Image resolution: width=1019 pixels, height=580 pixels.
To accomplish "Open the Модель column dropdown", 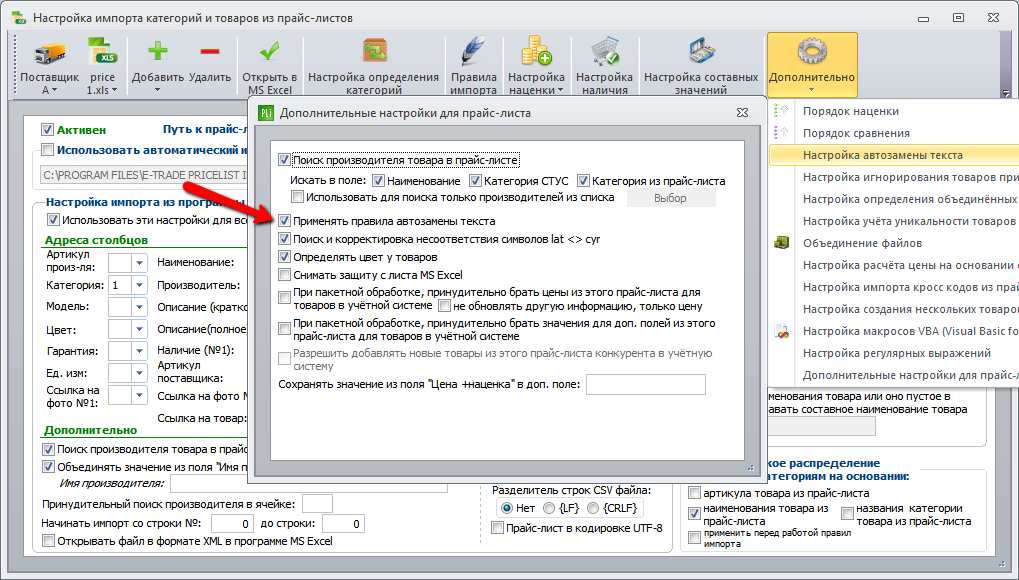I will pos(140,307).
